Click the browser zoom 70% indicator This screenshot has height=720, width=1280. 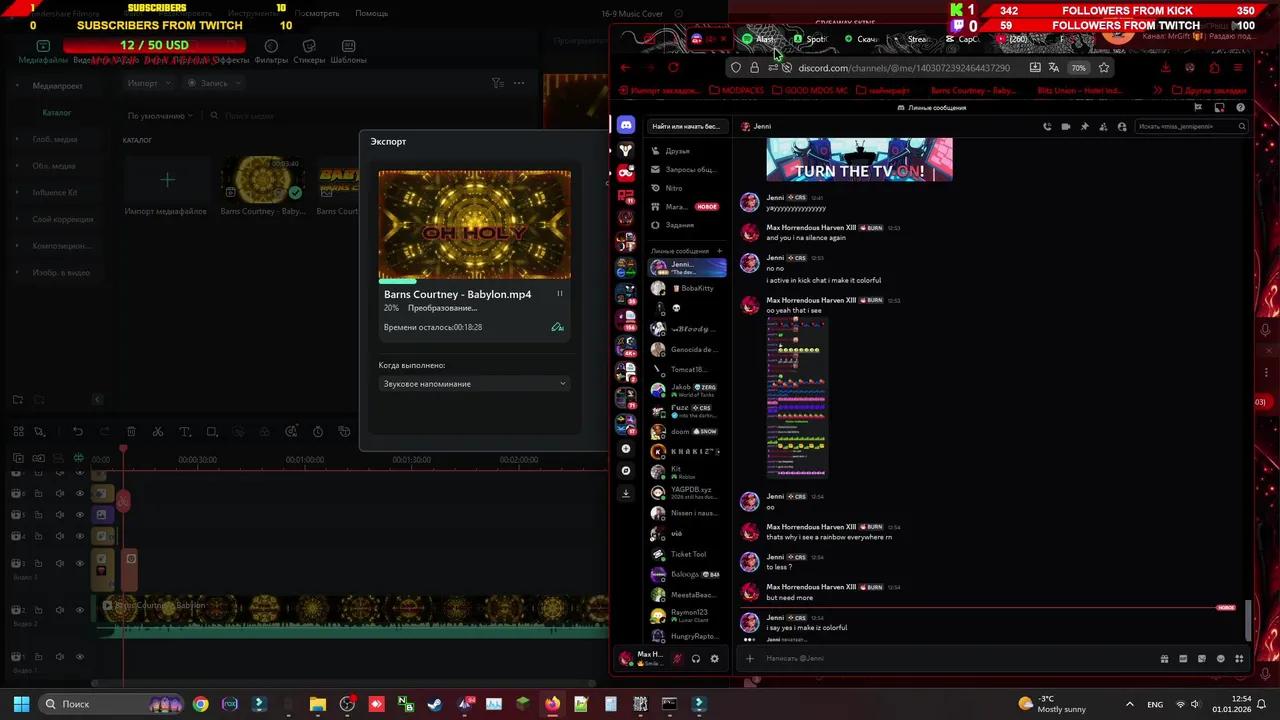1078,68
